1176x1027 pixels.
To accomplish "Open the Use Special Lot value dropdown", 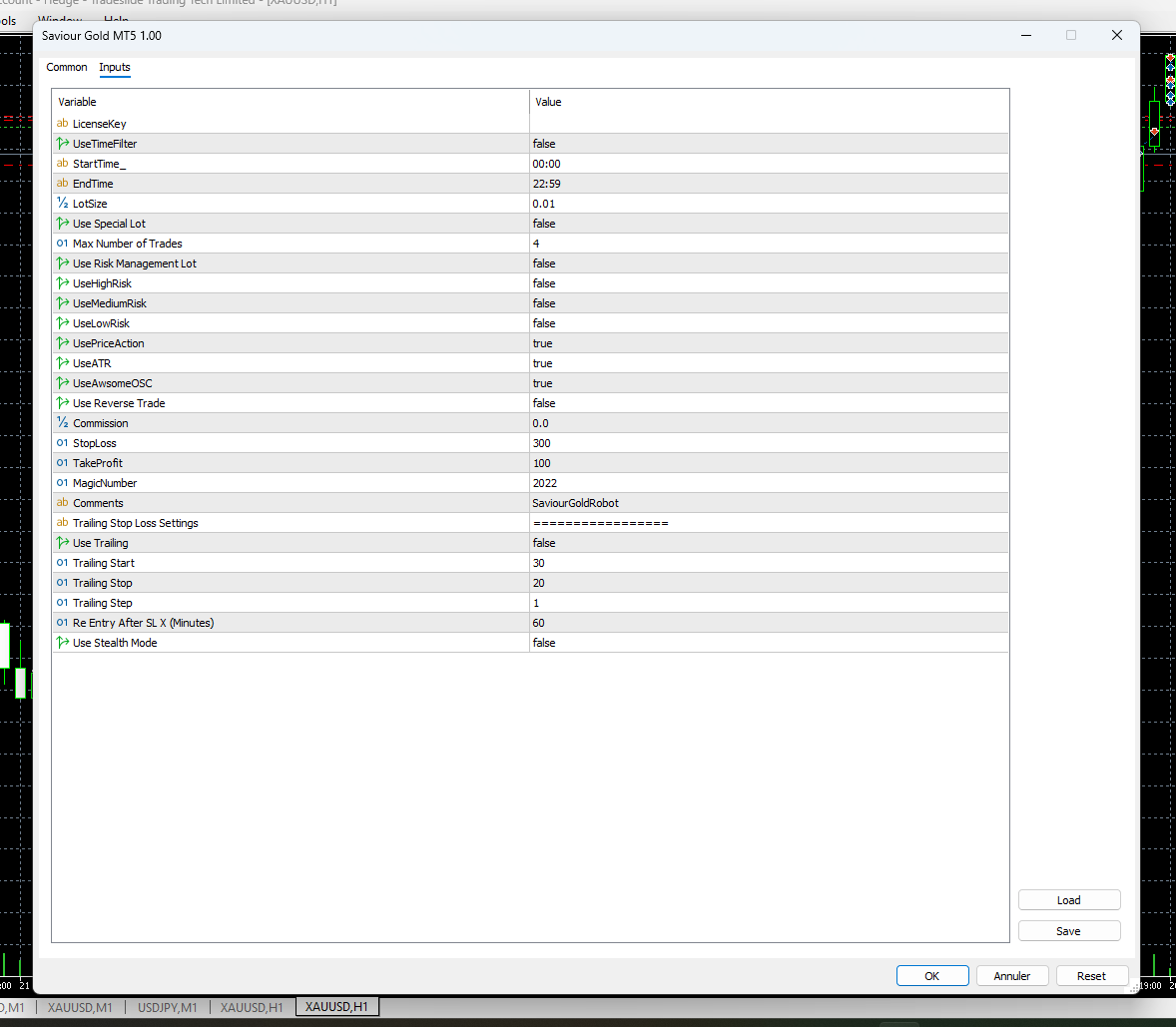I will click(x=544, y=224).
